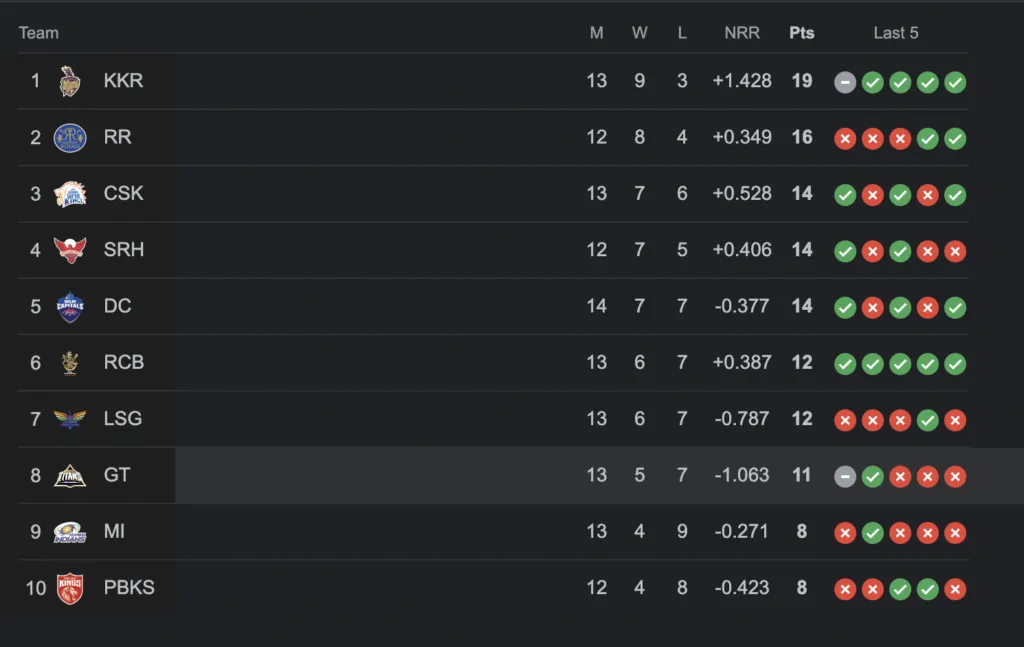Select the NRR column header
Image resolution: width=1024 pixels, height=647 pixels.
(742, 33)
